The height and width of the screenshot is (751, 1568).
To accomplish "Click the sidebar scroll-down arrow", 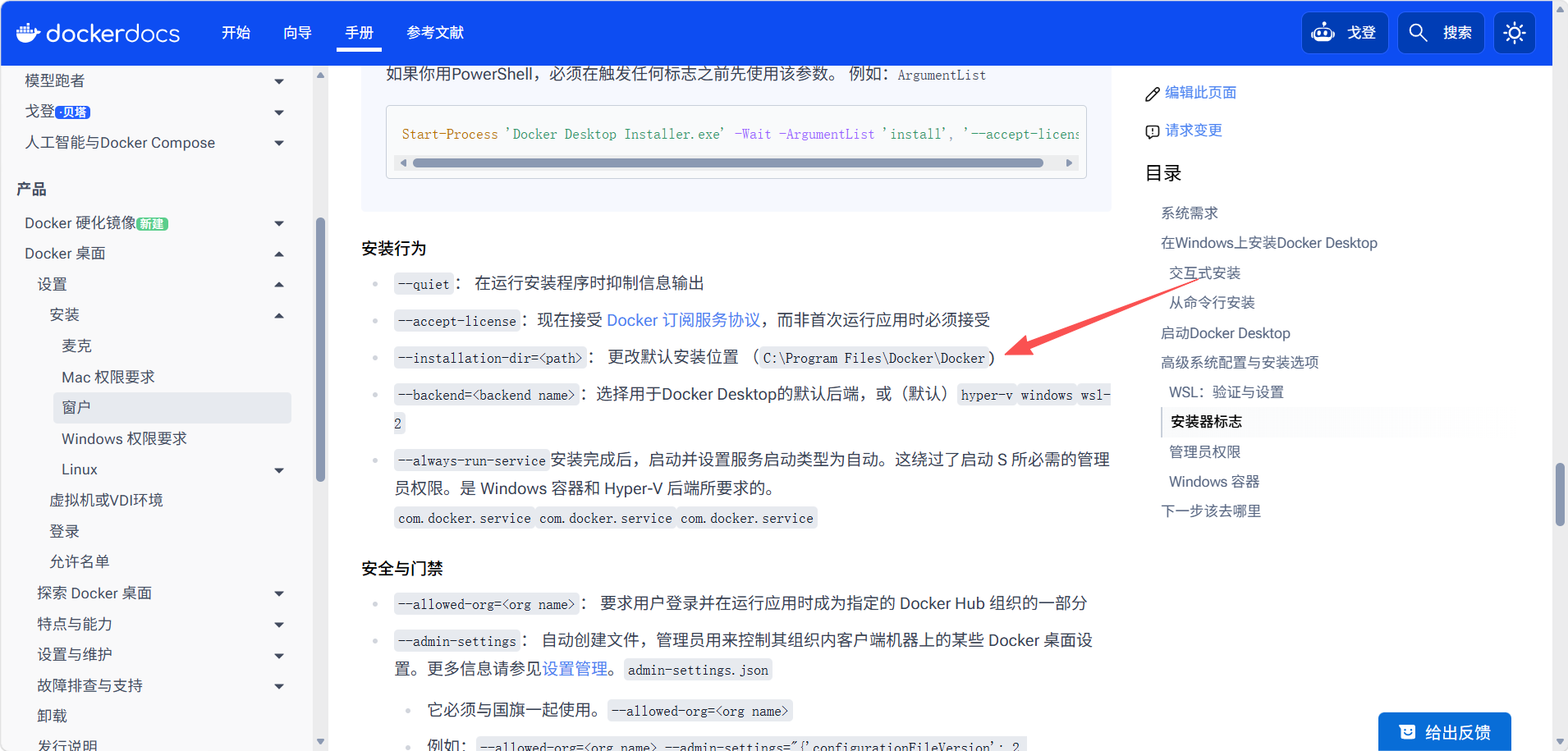I will point(320,742).
